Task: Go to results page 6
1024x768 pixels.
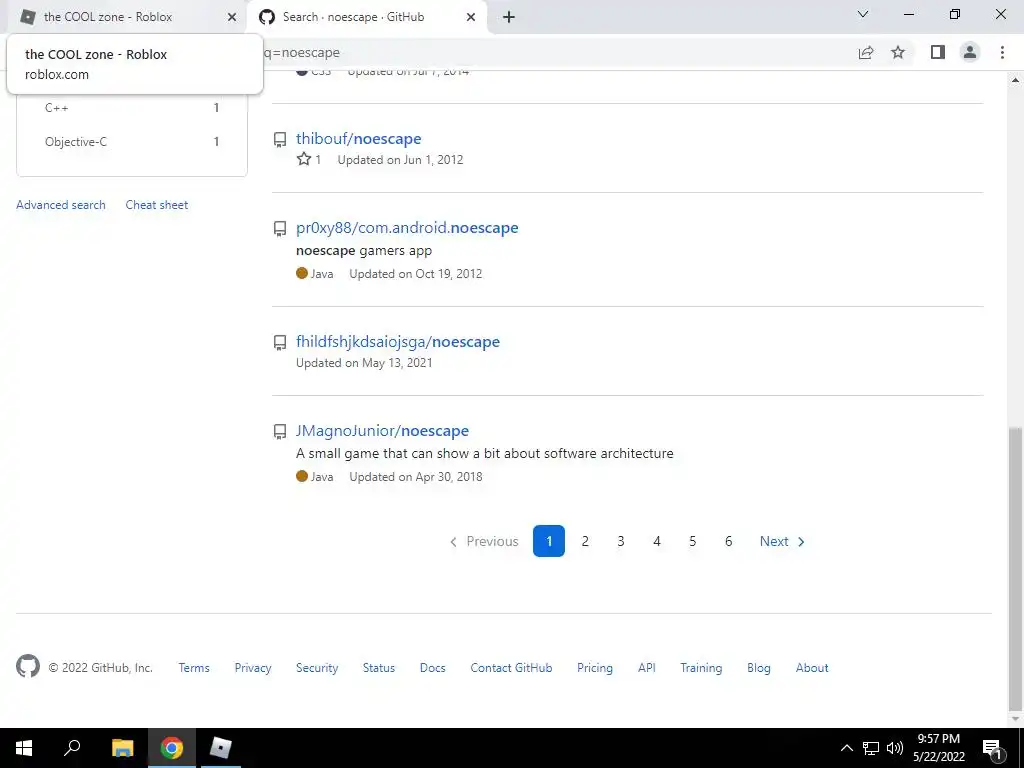Action: [x=728, y=541]
